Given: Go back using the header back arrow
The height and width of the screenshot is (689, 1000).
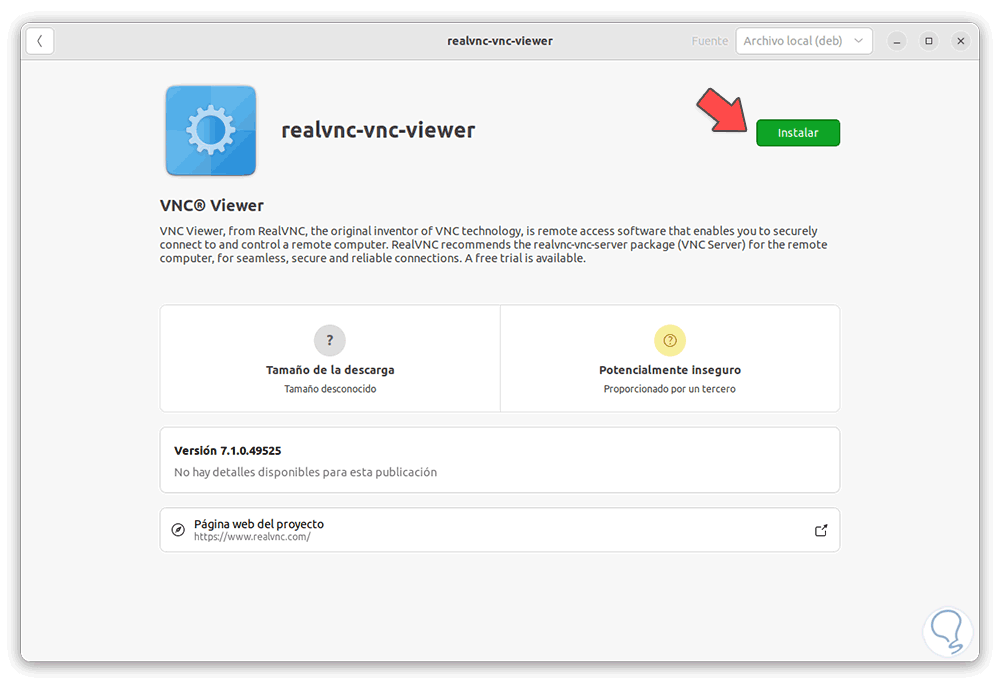Looking at the screenshot, I should (x=40, y=41).
